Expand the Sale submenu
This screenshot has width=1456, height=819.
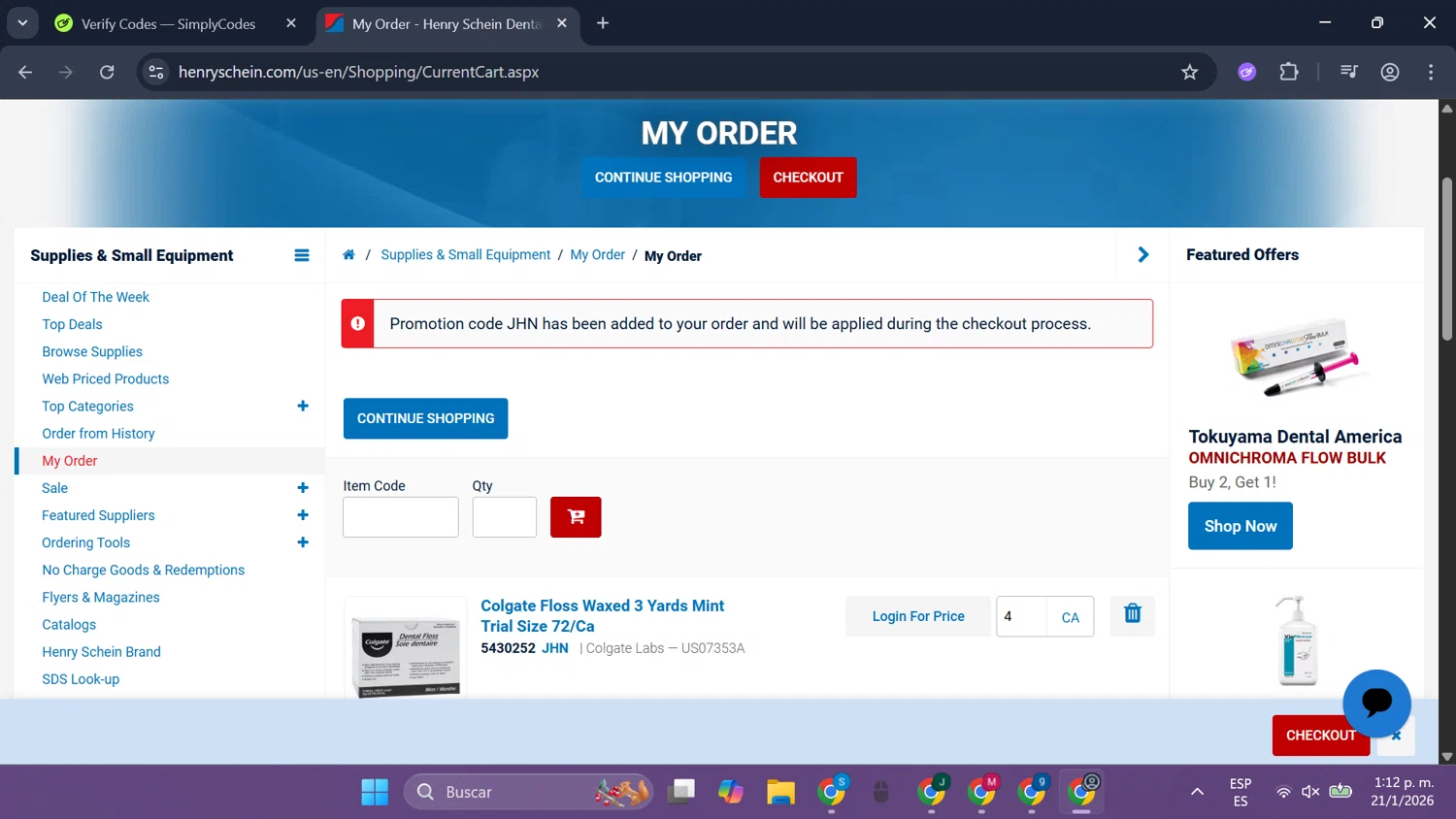[x=303, y=488]
